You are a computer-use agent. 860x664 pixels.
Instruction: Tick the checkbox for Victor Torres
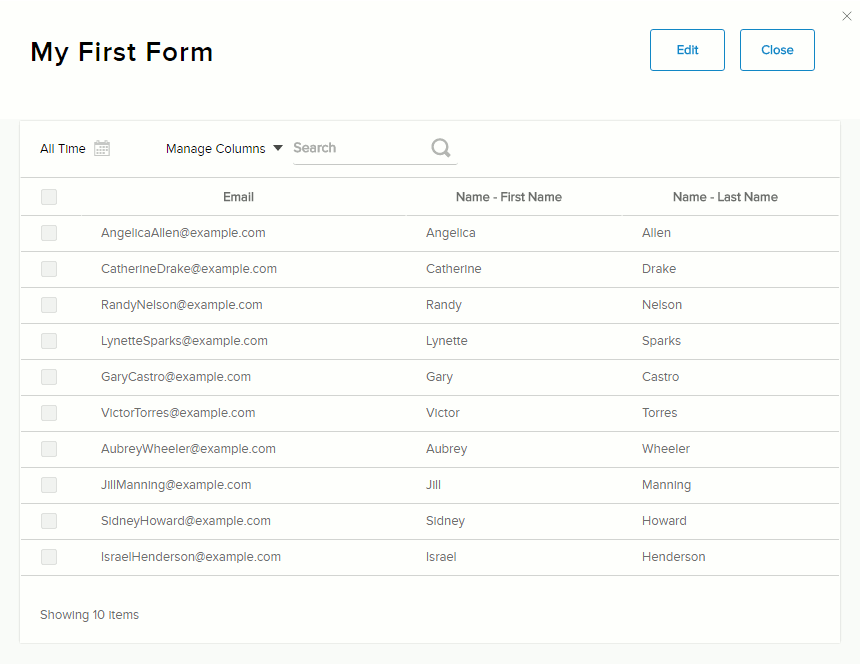pos(49,413)
